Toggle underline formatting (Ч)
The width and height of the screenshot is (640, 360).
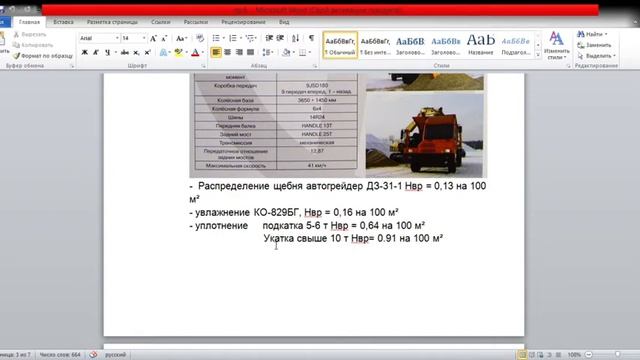point(108,52)
